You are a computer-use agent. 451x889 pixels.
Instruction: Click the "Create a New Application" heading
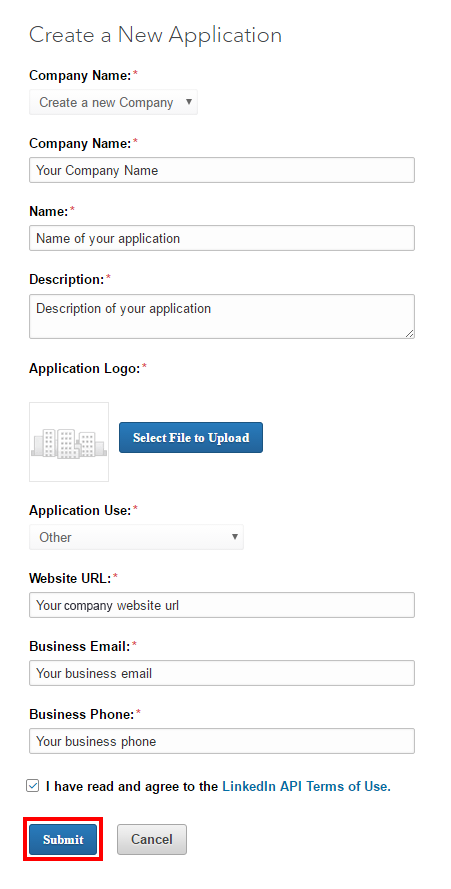tap(155, 35)
